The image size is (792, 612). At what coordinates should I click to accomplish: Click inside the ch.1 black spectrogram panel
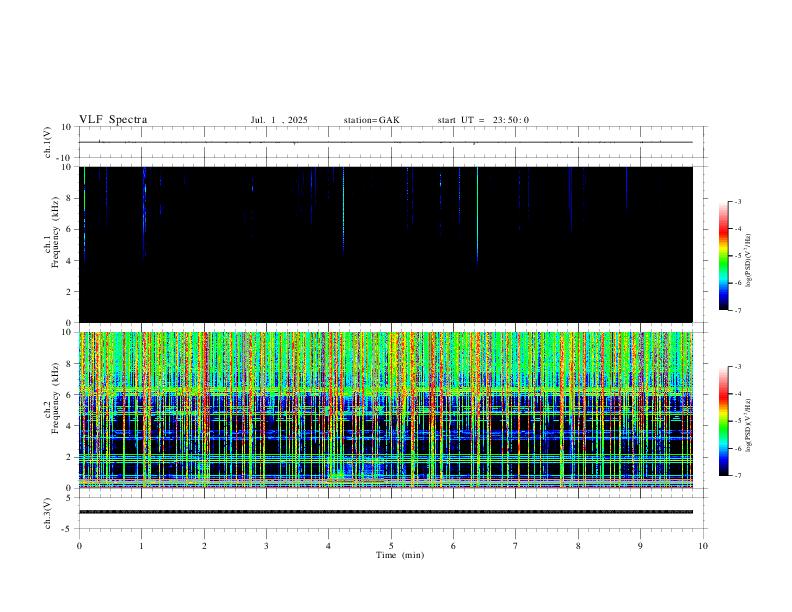point(386,244)
